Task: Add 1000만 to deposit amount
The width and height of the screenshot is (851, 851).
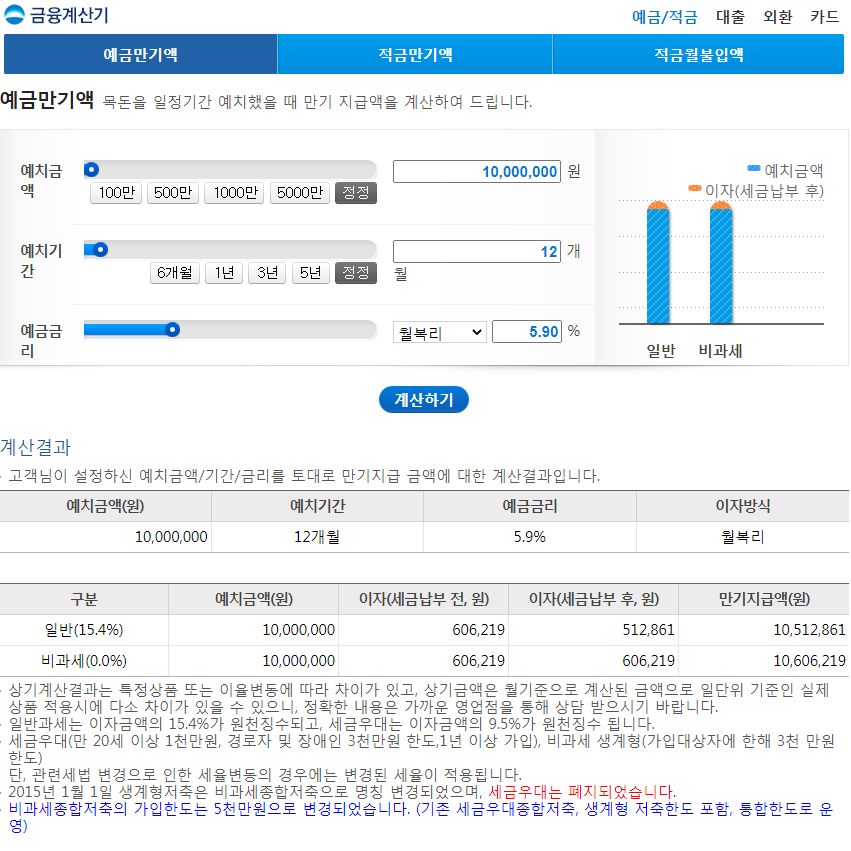Action: pyautogui.click(x=235, y=193)
